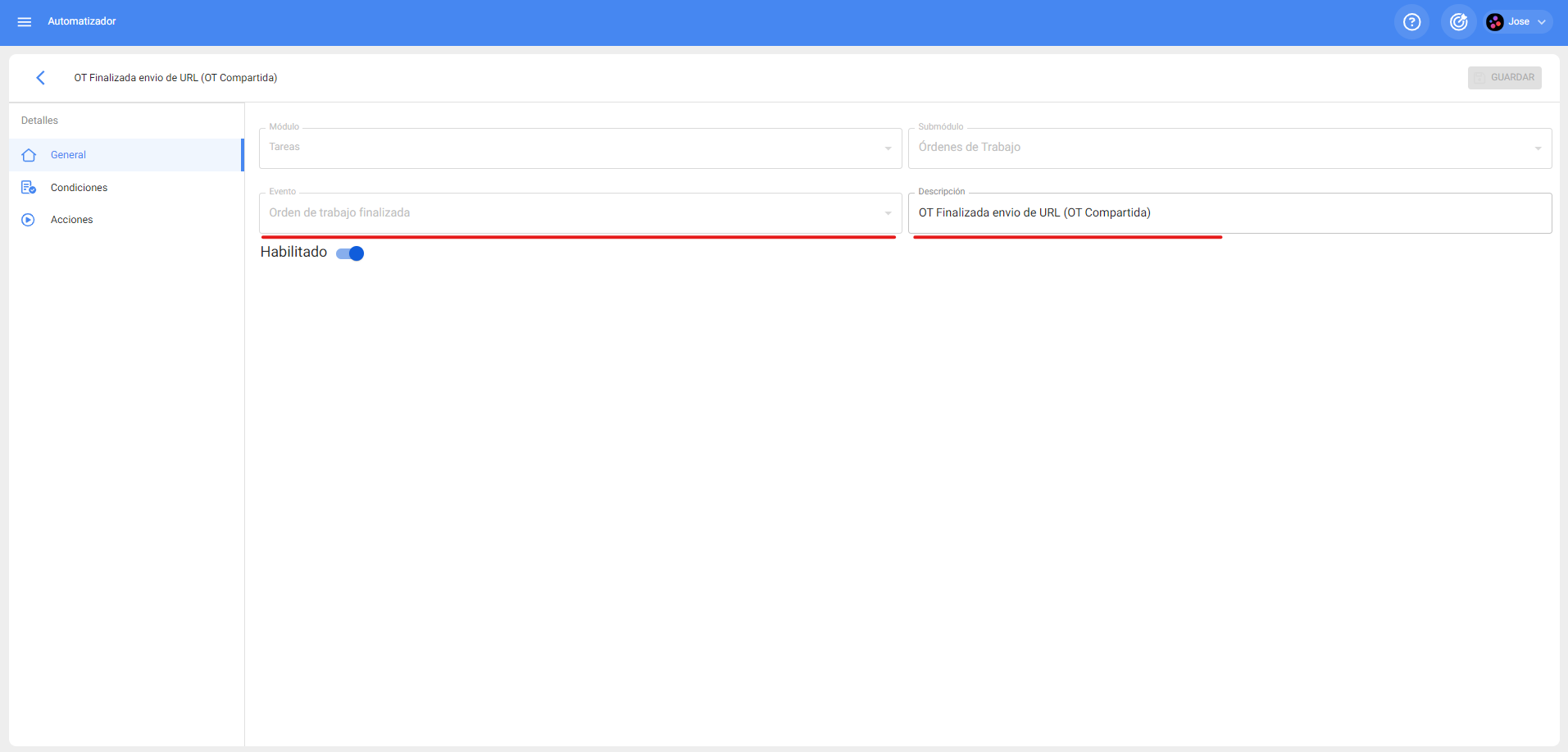
Task: Click the Acciones play circle icon
Action: 29,220
